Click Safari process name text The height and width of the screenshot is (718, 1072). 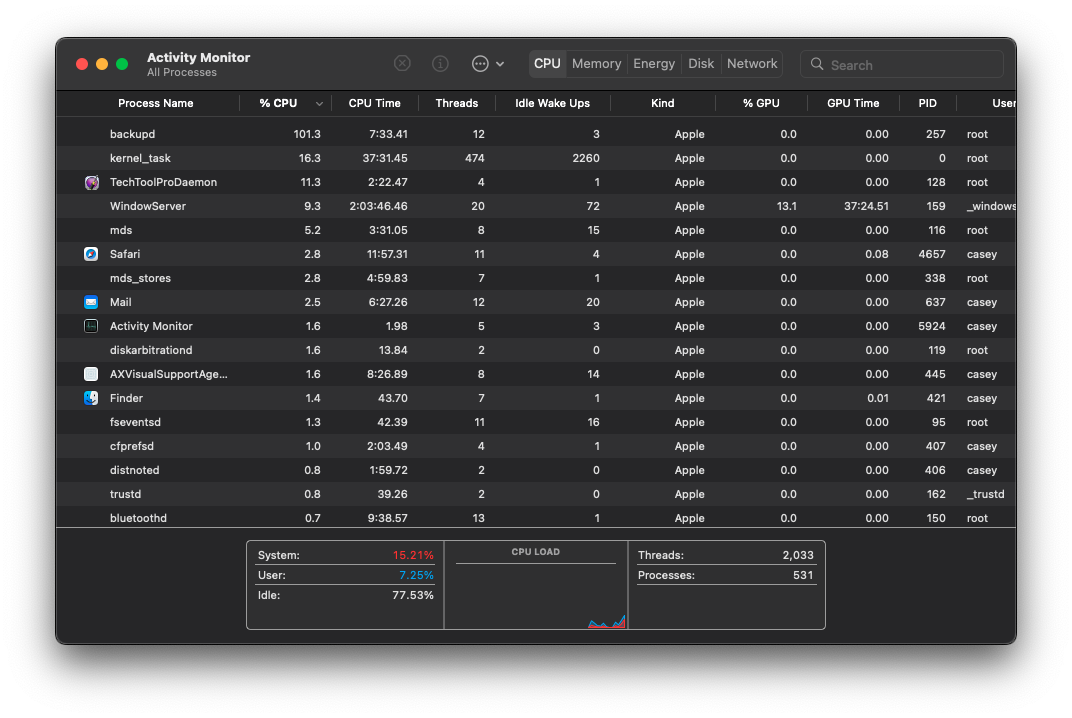coord(125,254)
